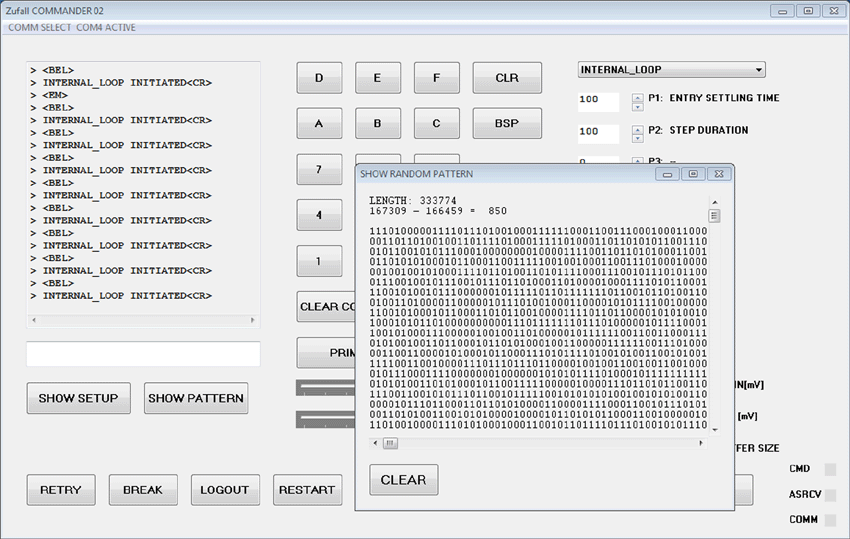Close the SHOW RANDOM PATTERN window
Viewport: 850px width, 539px height.
point(717,174)
